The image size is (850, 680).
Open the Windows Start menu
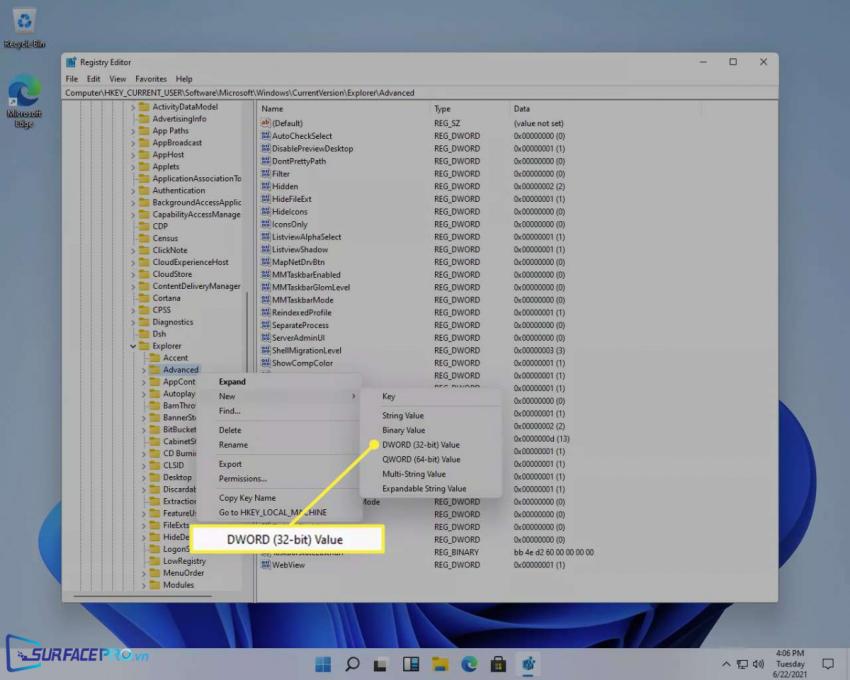click(x=323, y=664)
